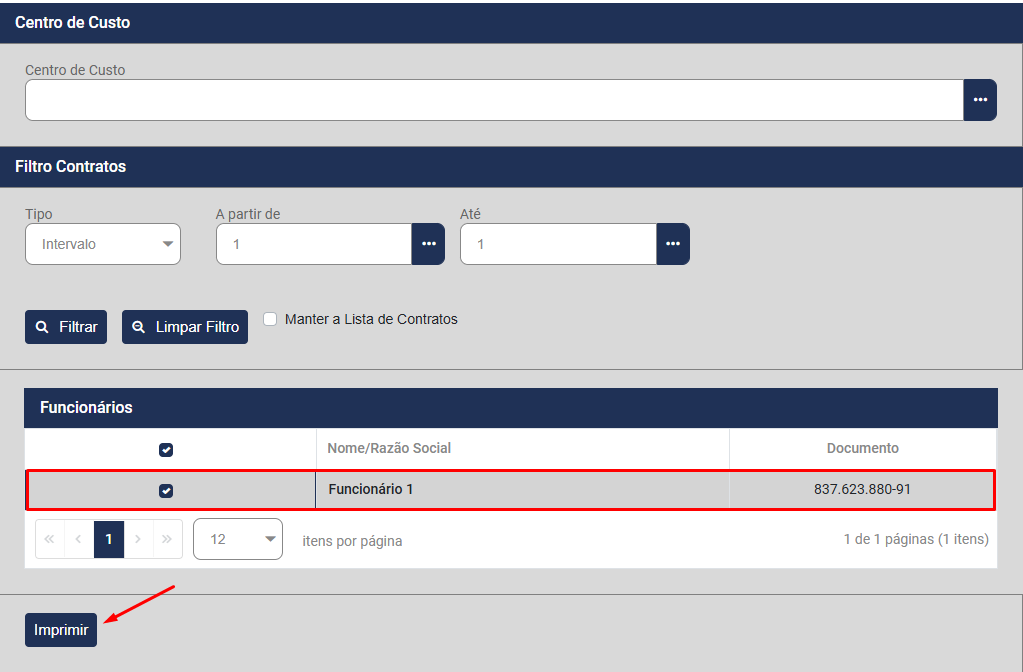Image resolution: width=1023 pixels, height=672 pixels.
Task: Click the 'Nome/Razão Social' column header
Action: [x=523, y=448]
